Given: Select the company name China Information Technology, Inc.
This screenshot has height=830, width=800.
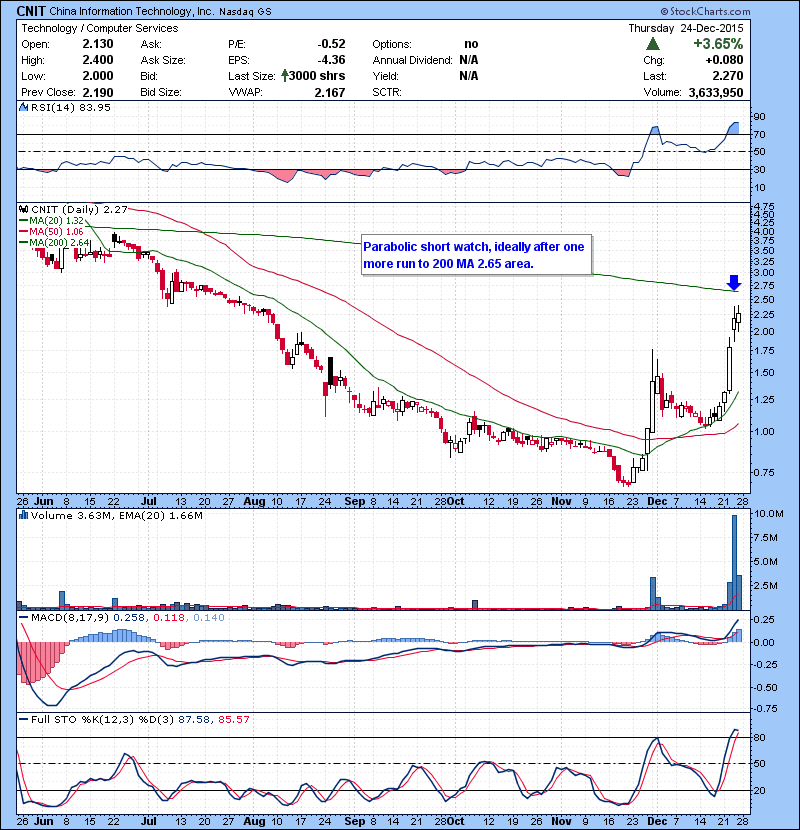Looking at the screenshot, I should pos(131,11).
